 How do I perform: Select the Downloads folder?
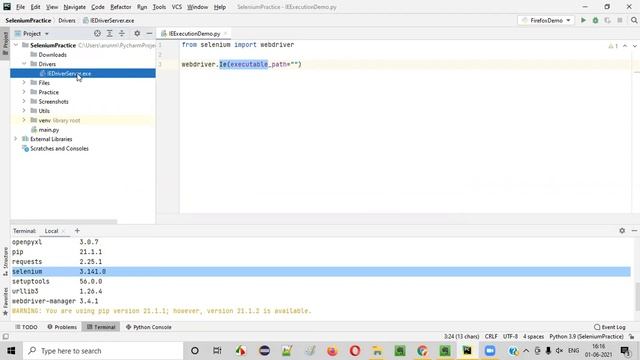point(52,55)
